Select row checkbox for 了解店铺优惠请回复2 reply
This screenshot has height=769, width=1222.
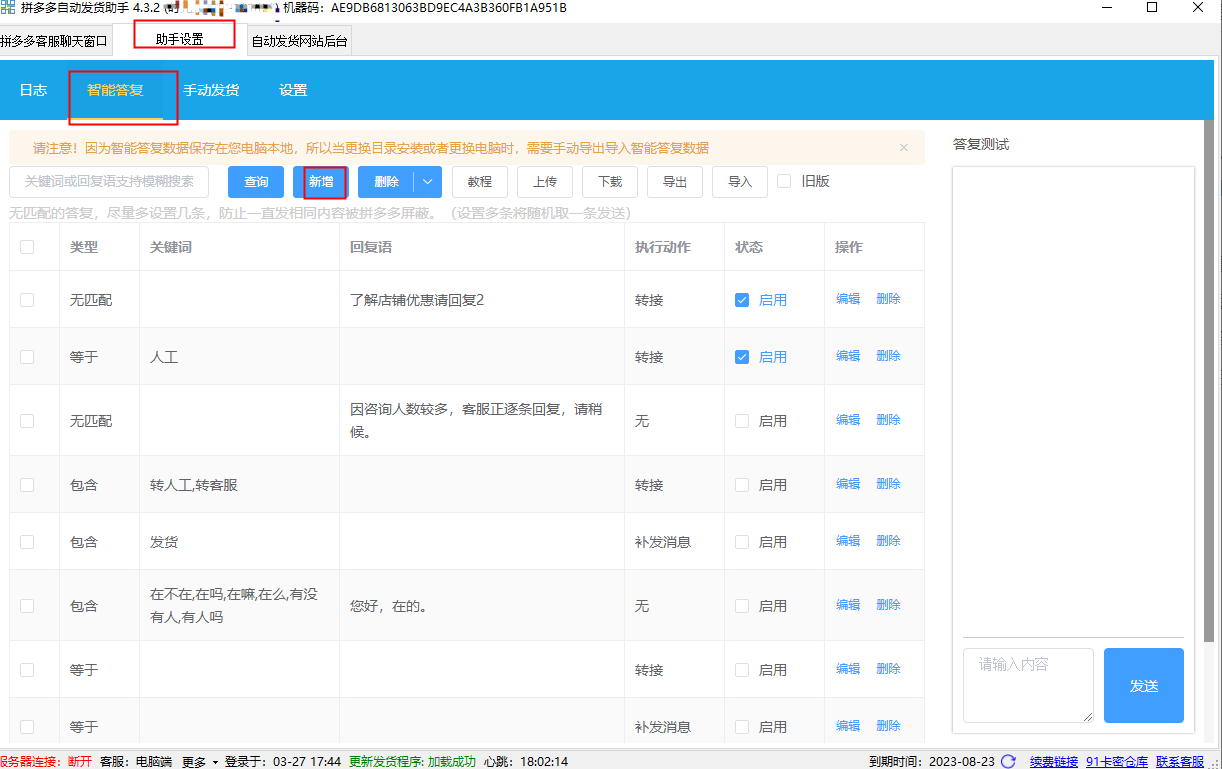[27, 300]
